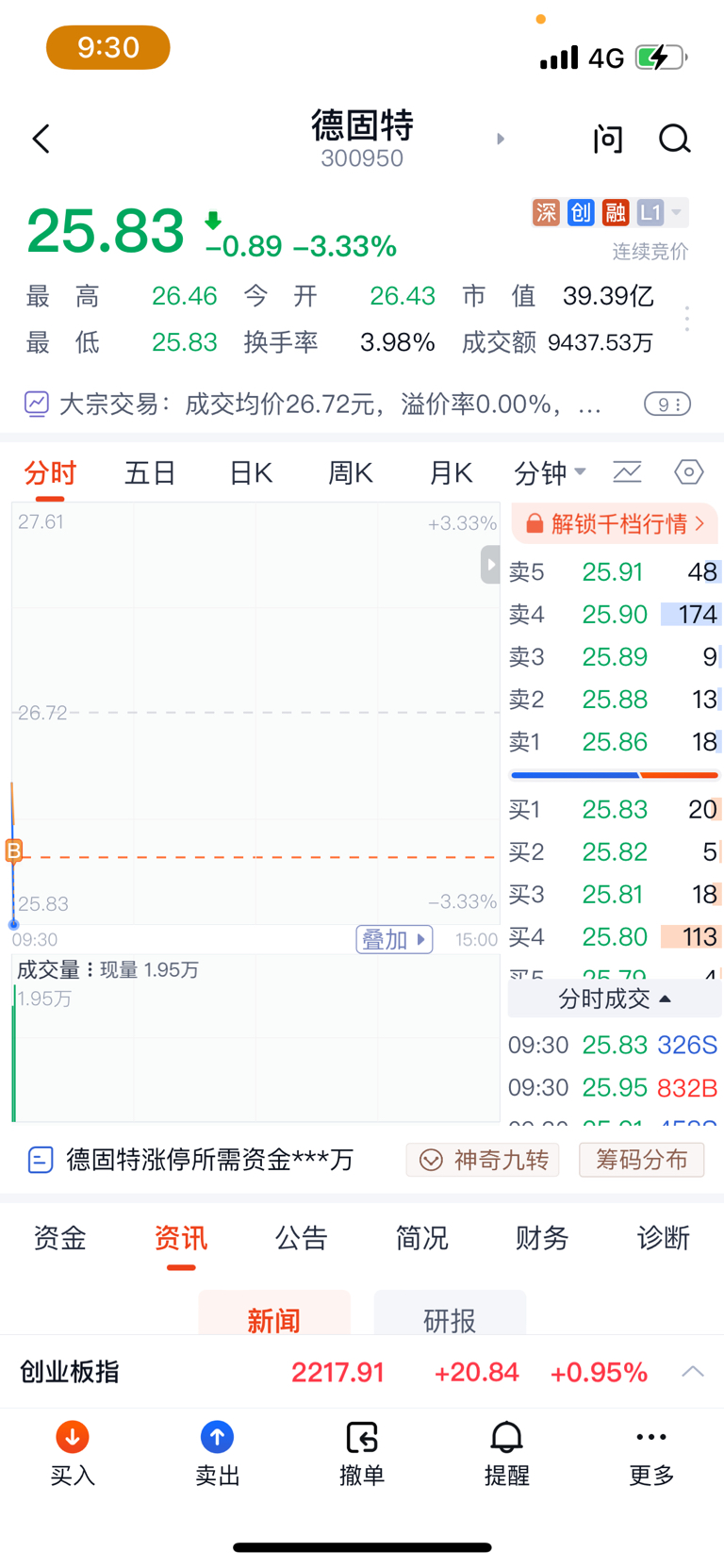Select the 新闻 sub-tab
The width and height of the screenshot is (724, 1568).
(x=274, y=1313)
